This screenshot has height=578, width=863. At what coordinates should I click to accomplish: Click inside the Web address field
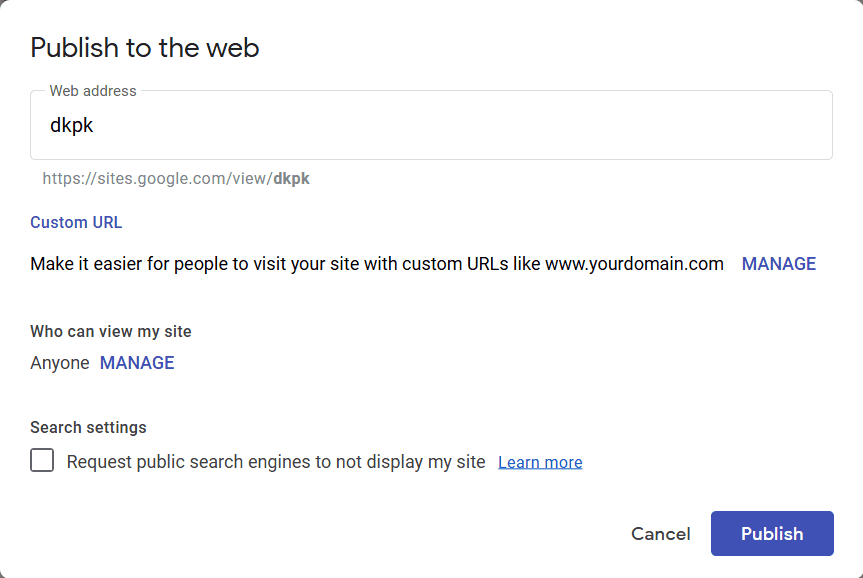[x=300, y=124]
